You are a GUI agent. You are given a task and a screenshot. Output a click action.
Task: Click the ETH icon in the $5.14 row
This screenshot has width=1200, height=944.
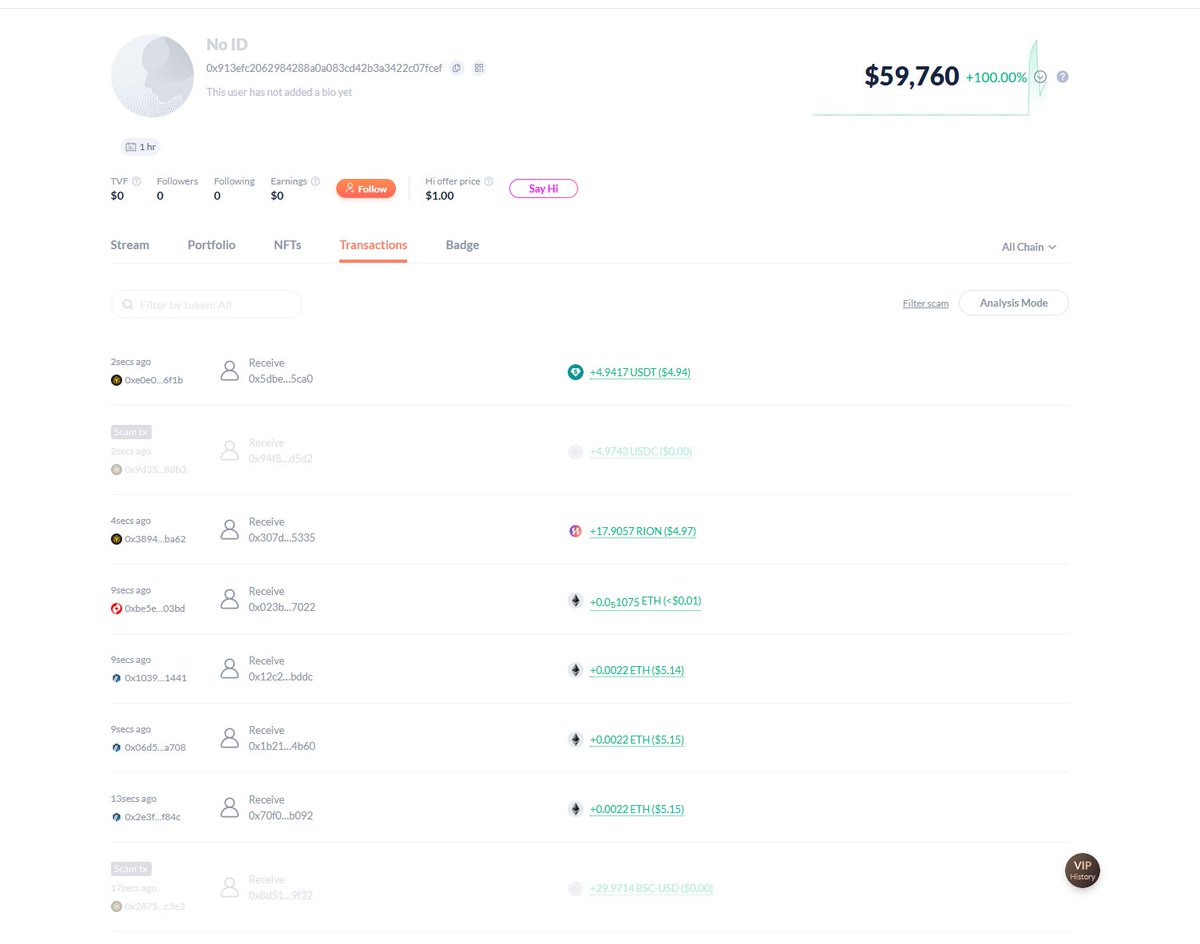click(x=575, y=670)
